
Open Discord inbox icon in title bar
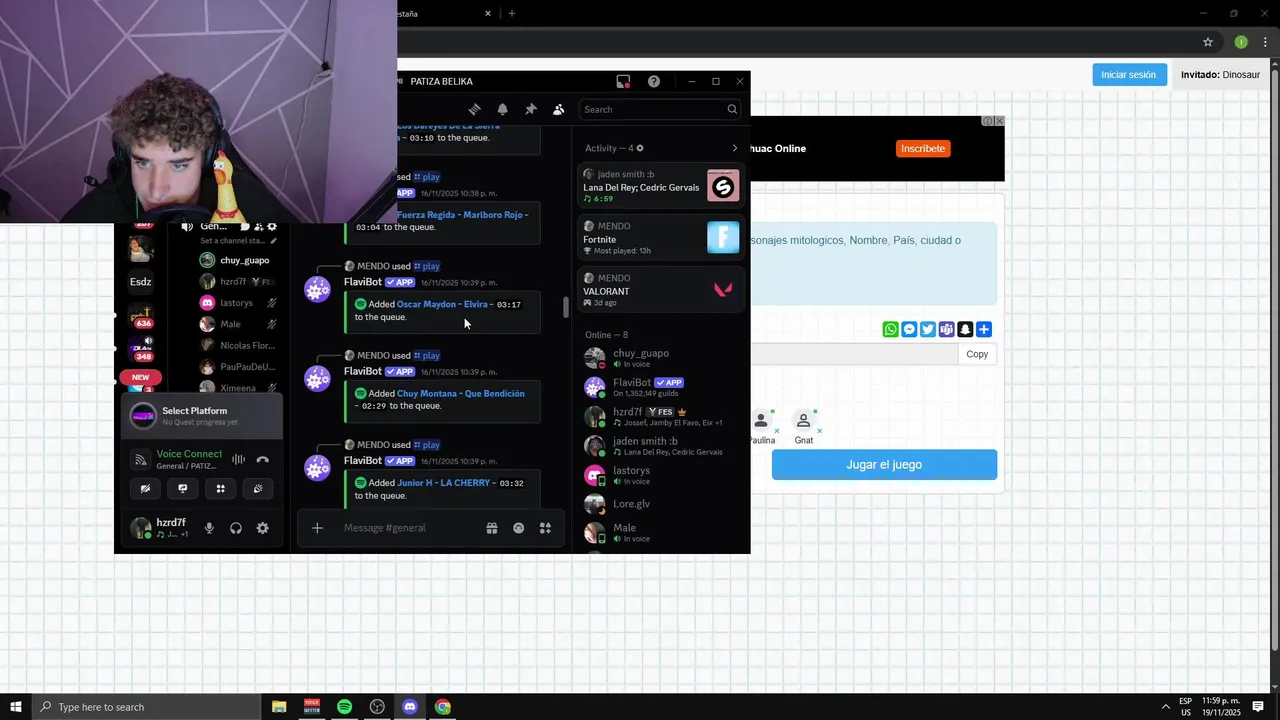click(623, 81)
